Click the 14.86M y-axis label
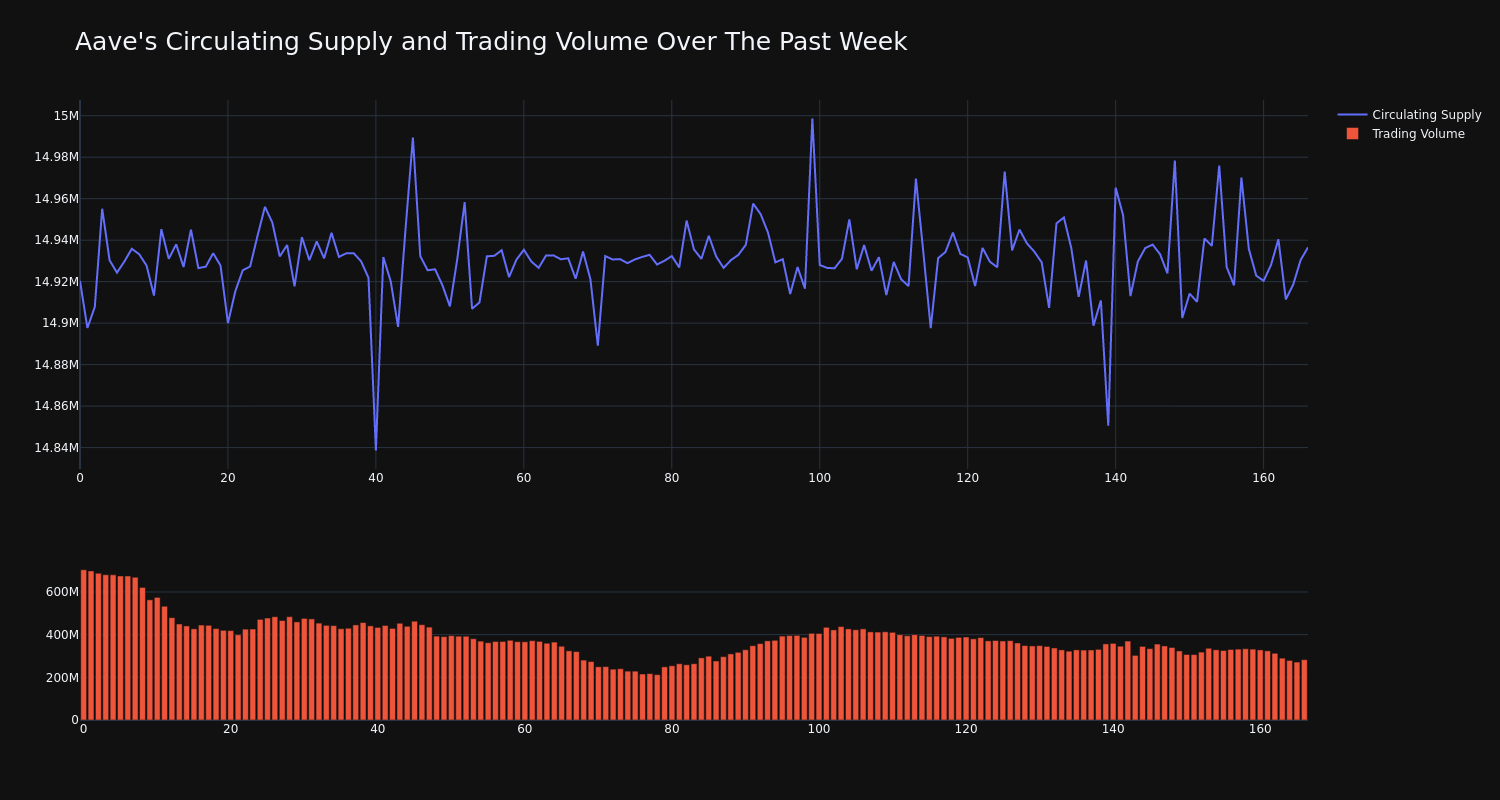This screenshot has width=1500, height=800. click(x=56, y=406)
